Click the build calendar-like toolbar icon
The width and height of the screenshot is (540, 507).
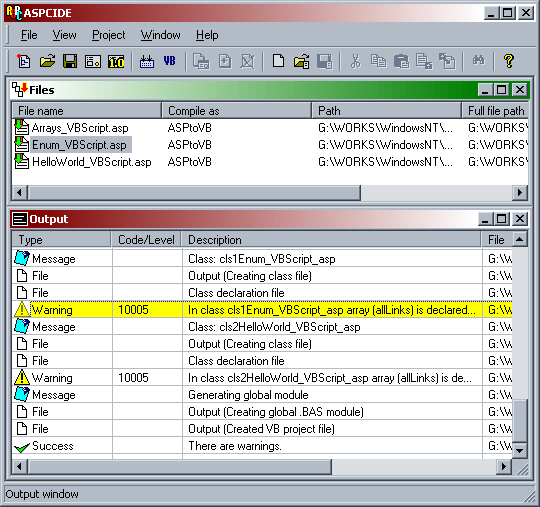click(147, 61)
